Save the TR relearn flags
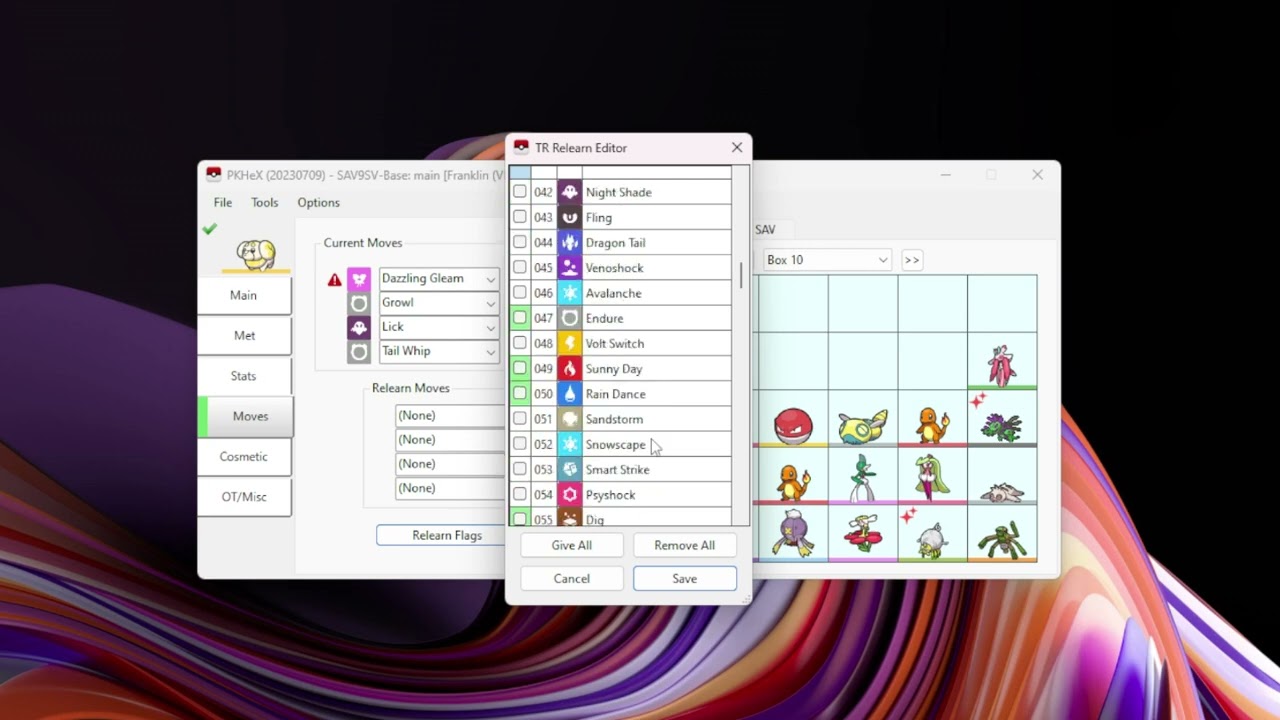The image size is (1280, 720). 685,578
